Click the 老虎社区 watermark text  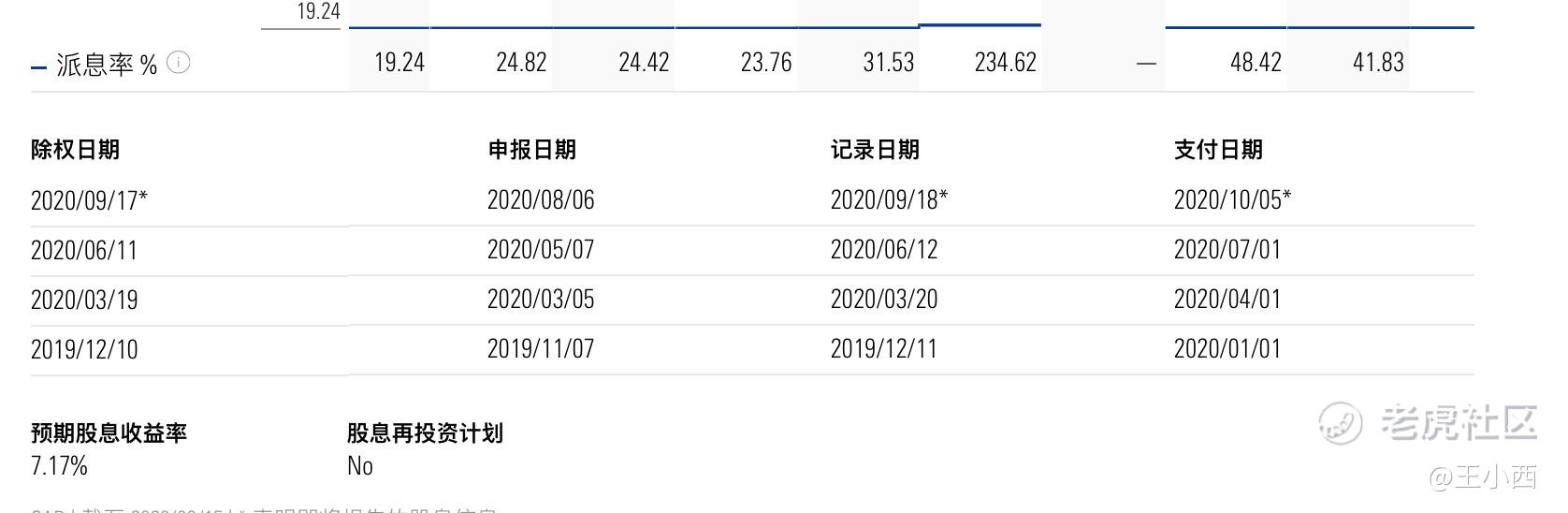pos(1459,423)
